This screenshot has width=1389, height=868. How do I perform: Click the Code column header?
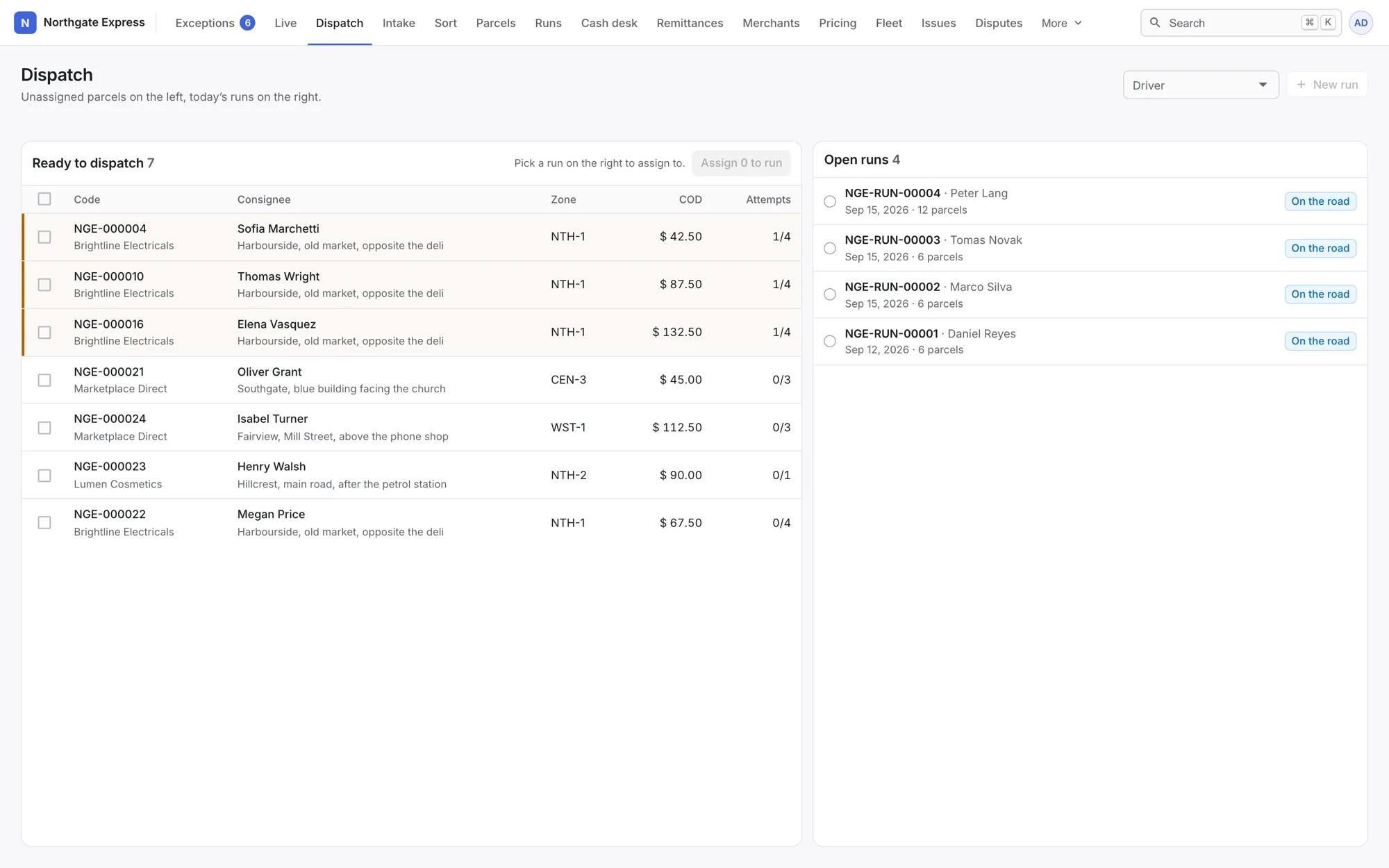87,199
